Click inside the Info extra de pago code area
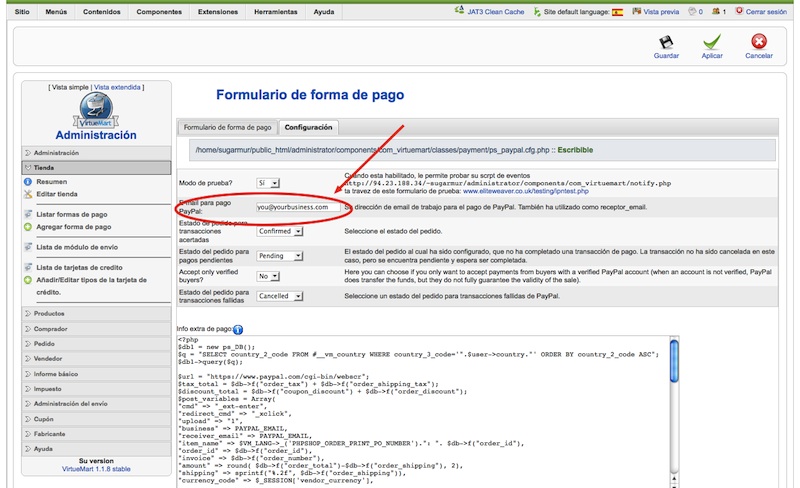The width and height of the screenshot is (800, 488). coord(423,411)
